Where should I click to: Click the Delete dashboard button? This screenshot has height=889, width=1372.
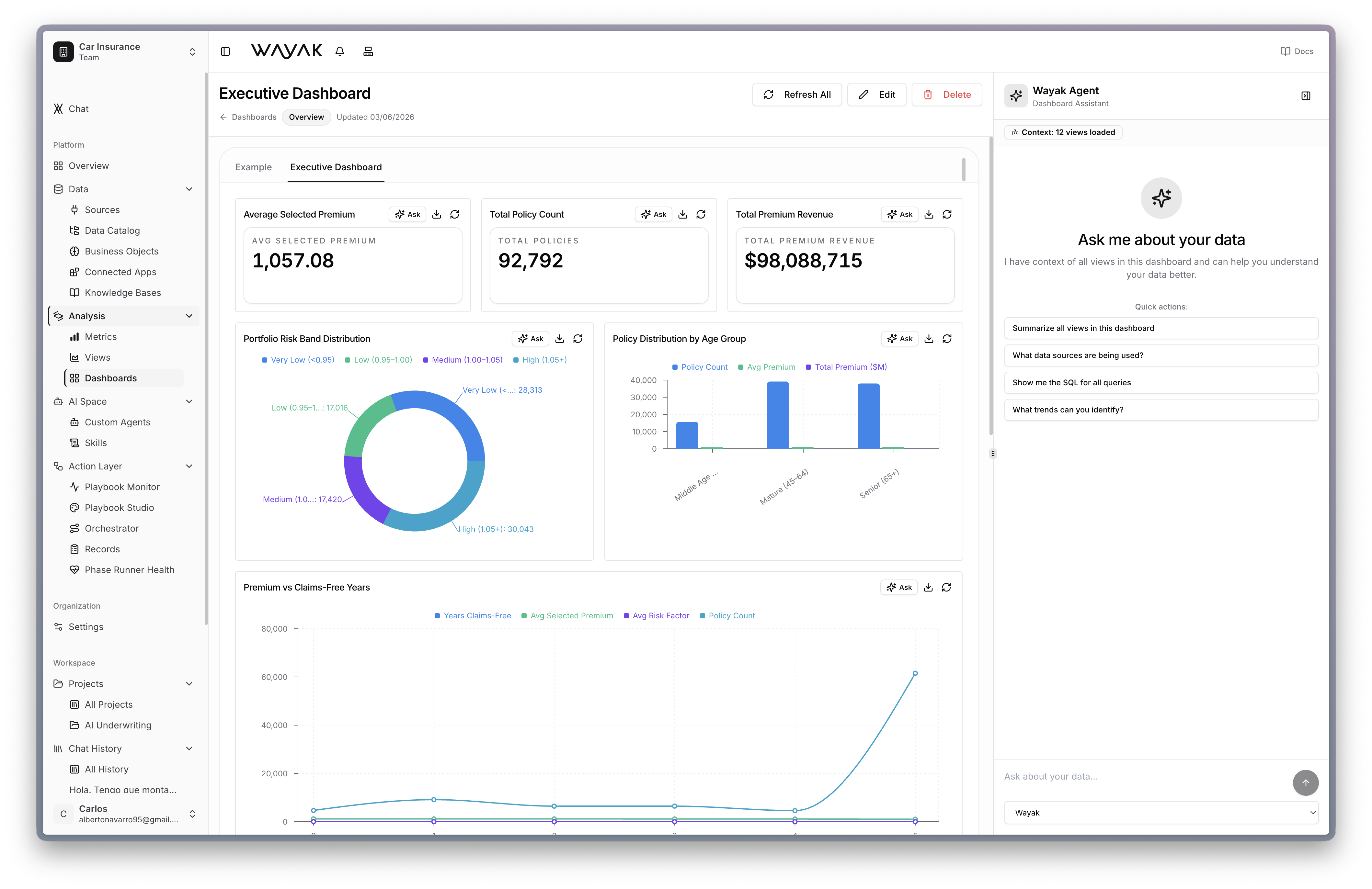946,95
